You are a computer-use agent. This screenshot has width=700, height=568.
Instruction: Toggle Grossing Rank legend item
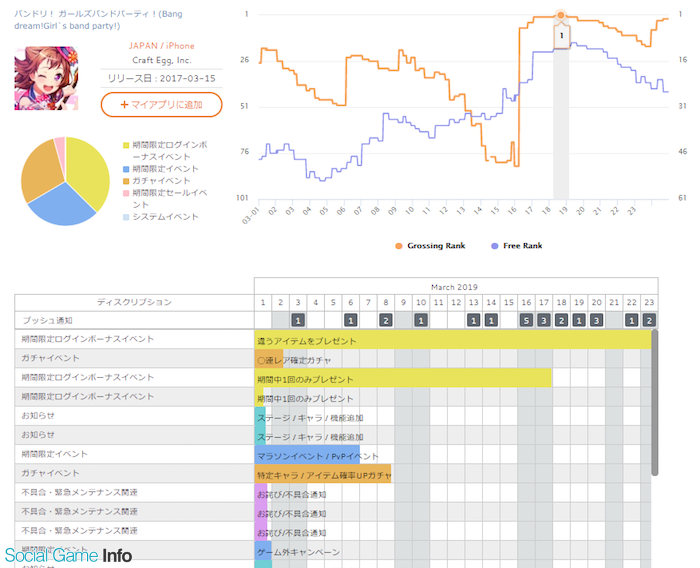(430, 246)
